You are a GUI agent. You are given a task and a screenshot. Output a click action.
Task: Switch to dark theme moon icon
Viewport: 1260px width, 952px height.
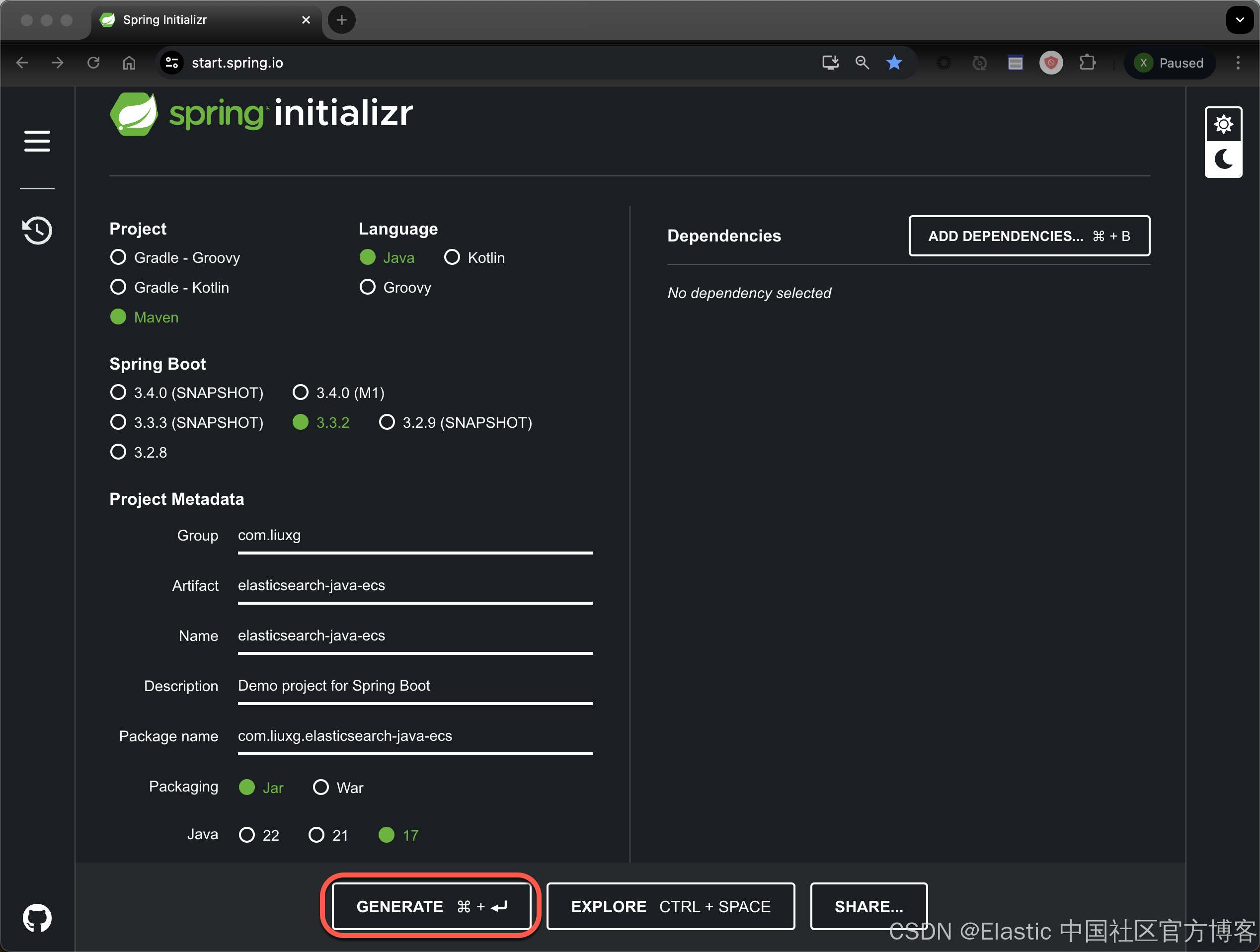tap(1223, 159)
